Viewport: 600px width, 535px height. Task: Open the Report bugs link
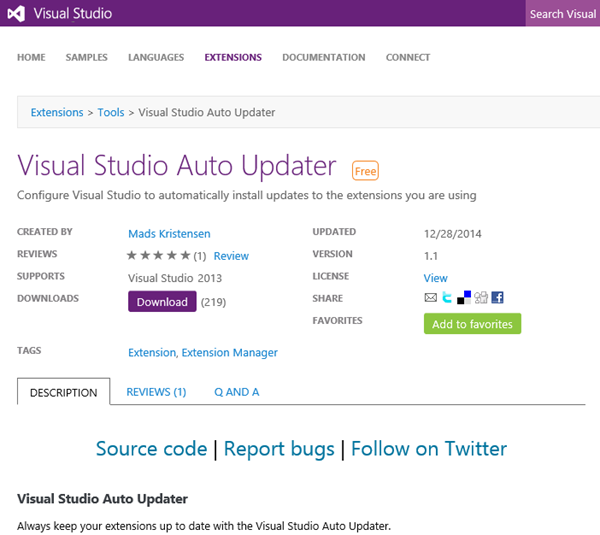point(279,449)
